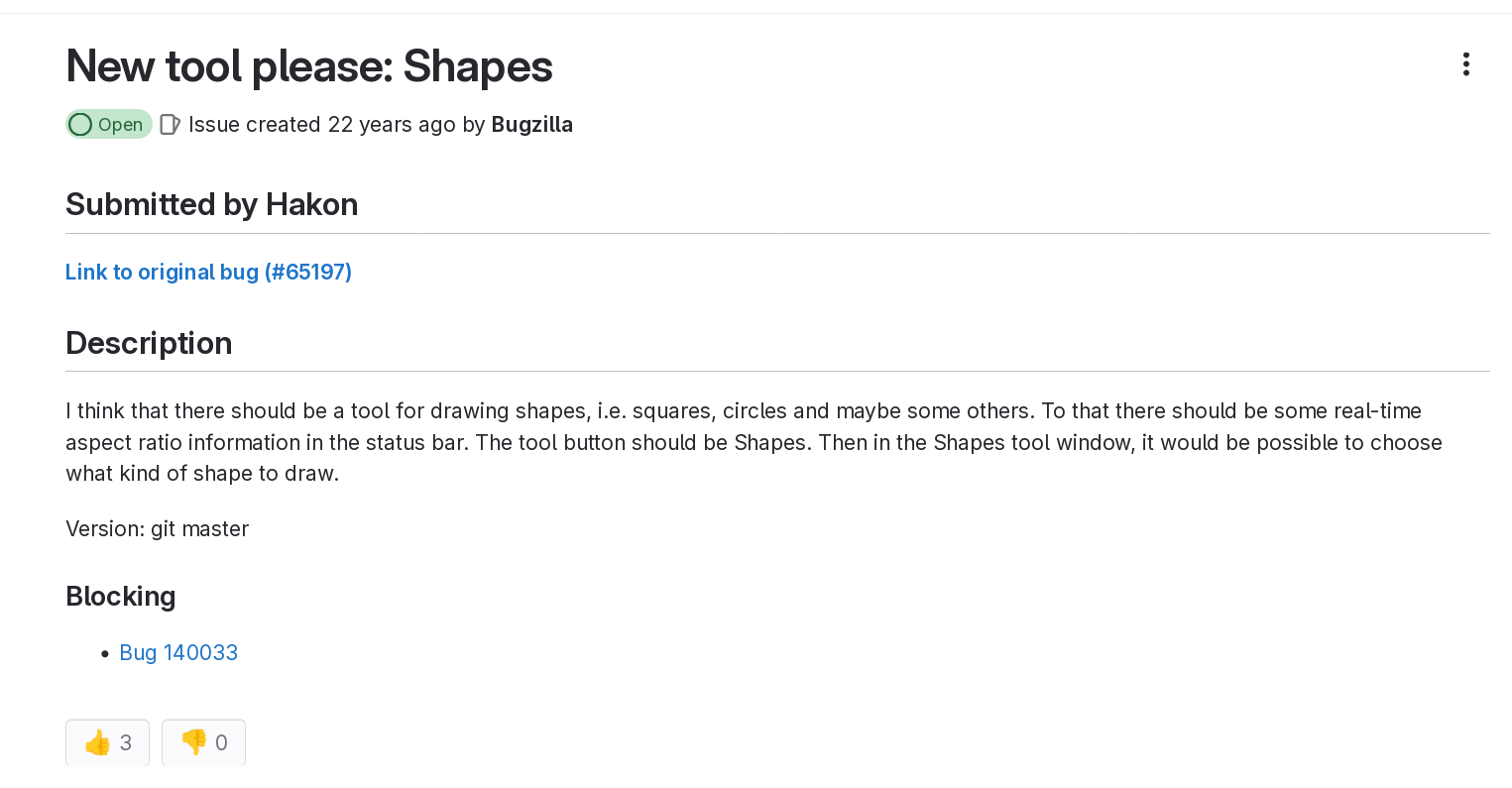Viewport: 1512px width, 788px height.
Task: Click the thumbs up emoji icon
Action: (x=97, y=742)
